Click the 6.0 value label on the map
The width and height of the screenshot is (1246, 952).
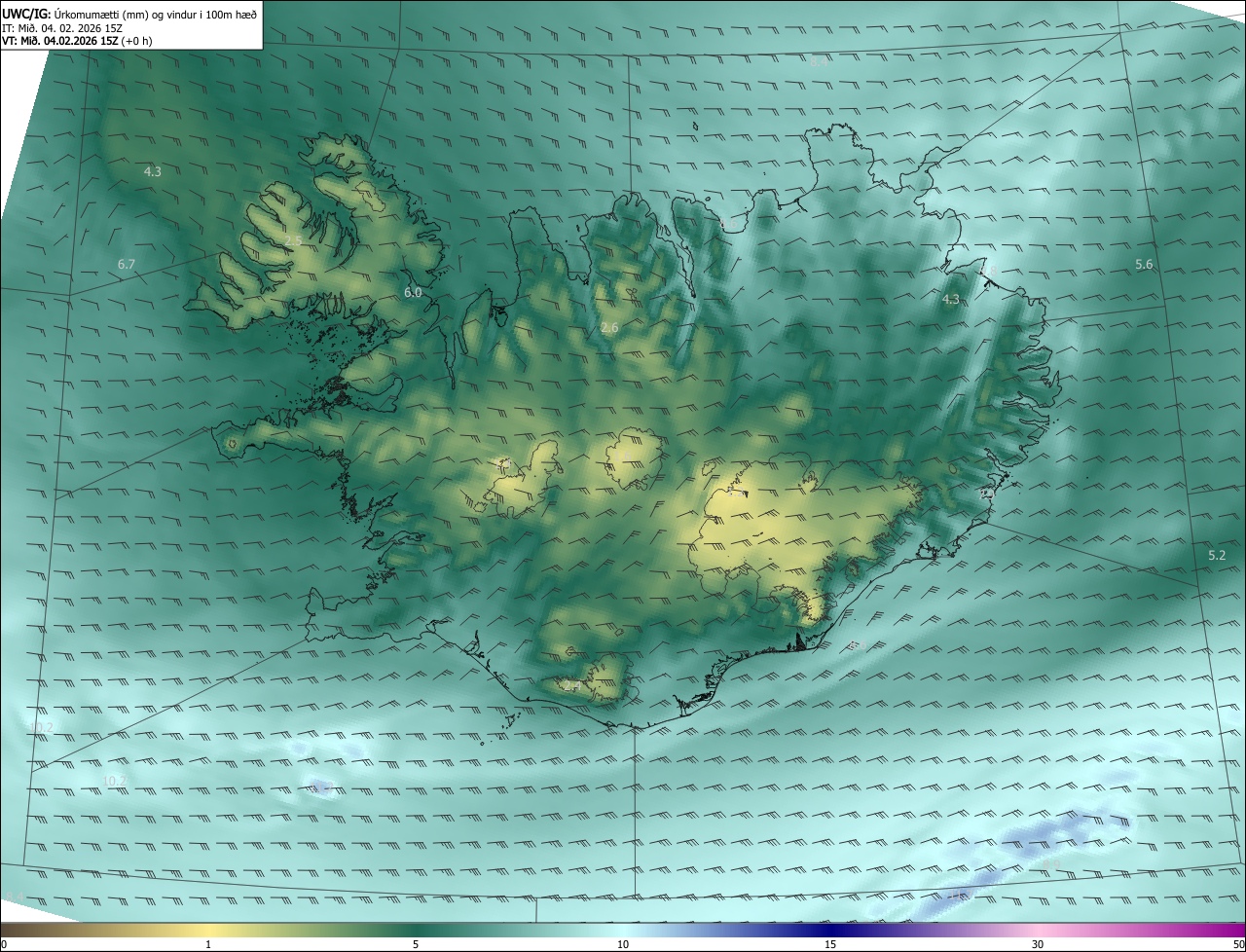pos(413,292)
